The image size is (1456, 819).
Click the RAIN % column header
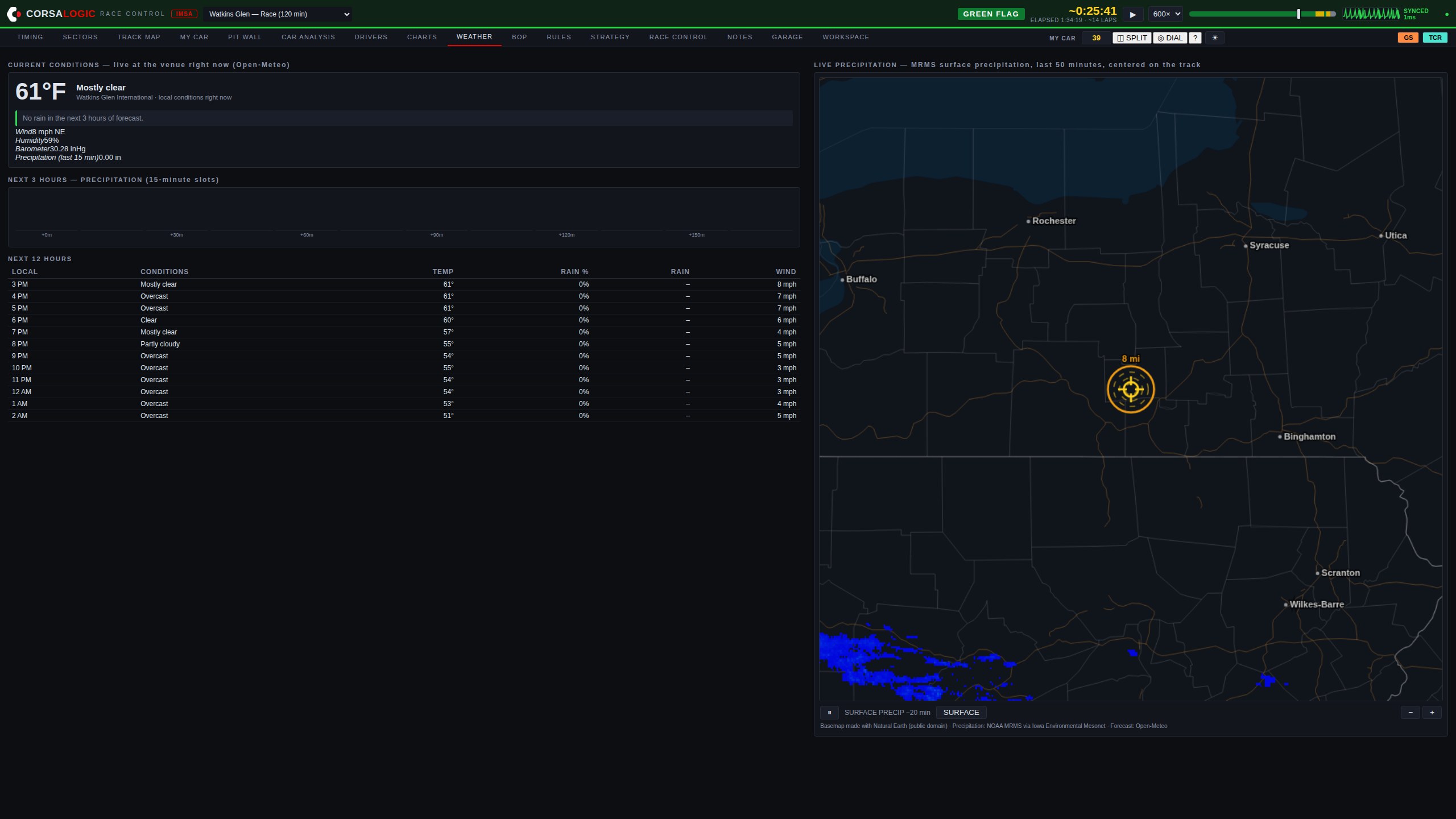pos(574,272)
